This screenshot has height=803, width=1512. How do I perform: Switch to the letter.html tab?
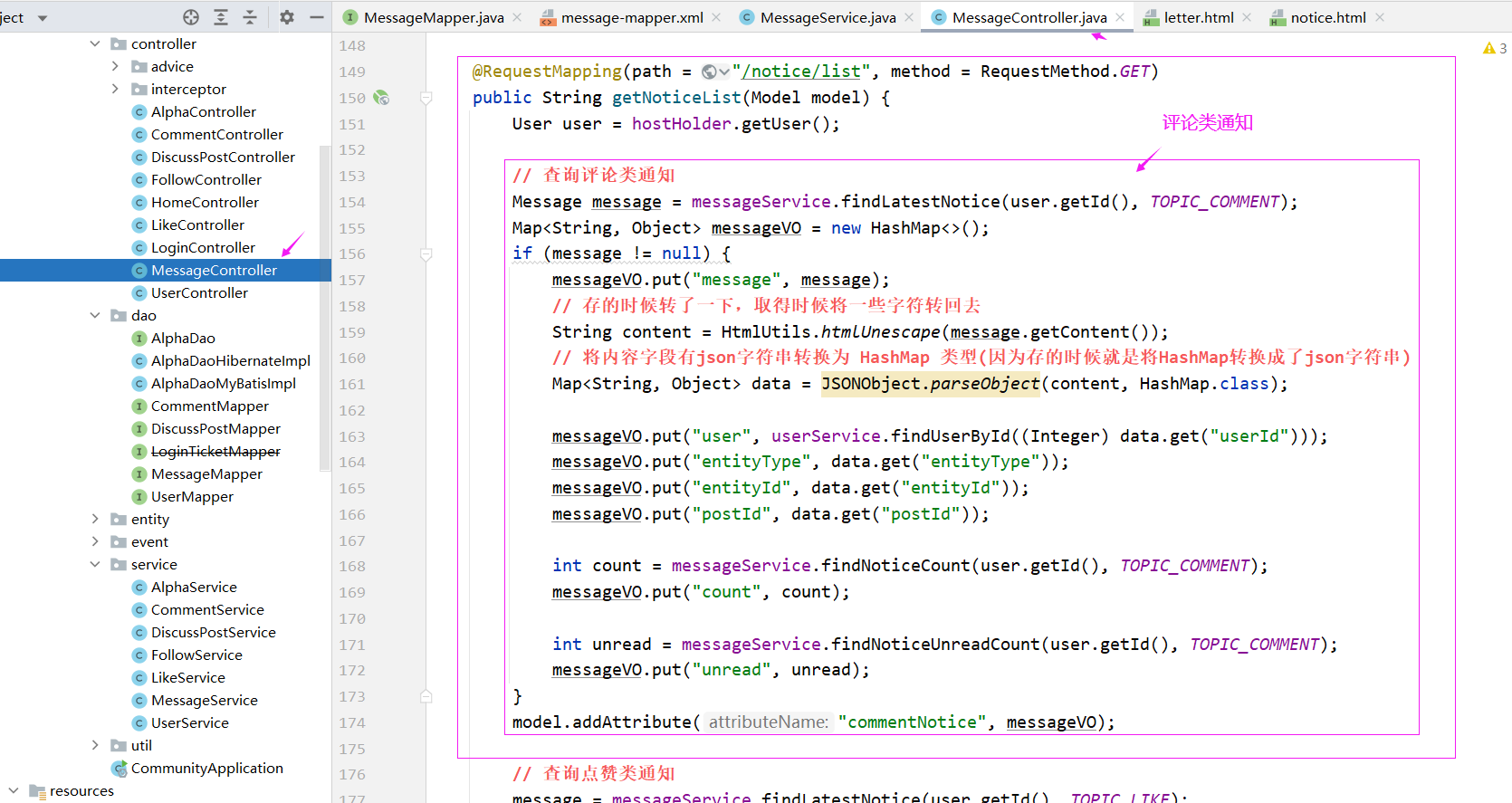1199,17
